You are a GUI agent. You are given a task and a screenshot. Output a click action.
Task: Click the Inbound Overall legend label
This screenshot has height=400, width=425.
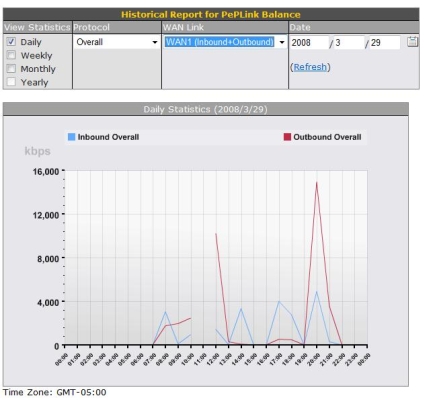tap(108, 137)
